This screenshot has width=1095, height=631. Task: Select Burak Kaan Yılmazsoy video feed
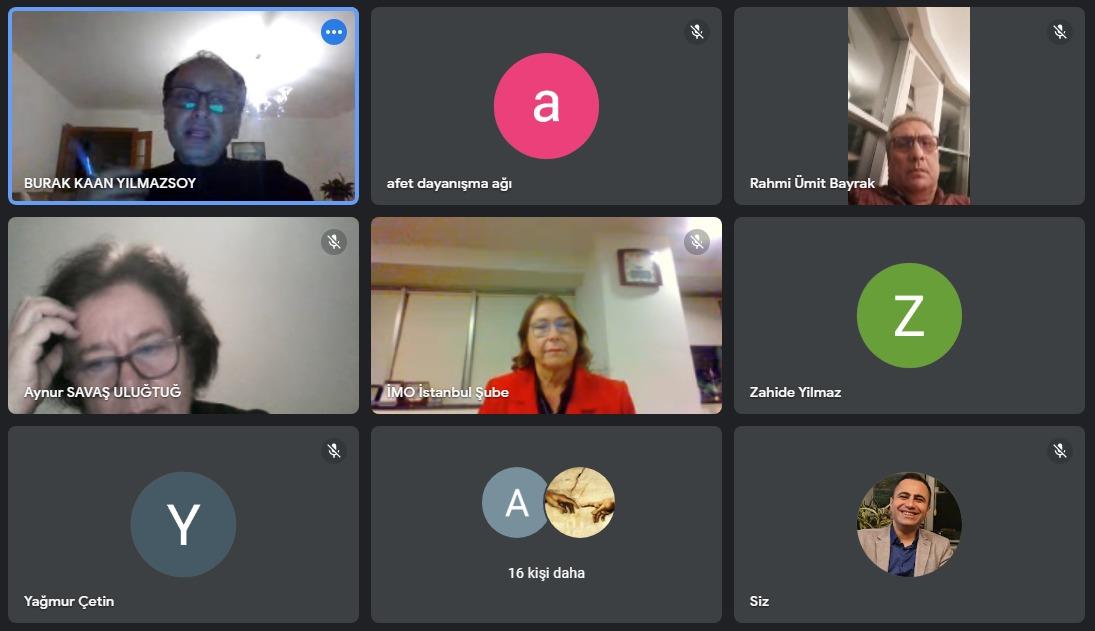click(183, 106)
